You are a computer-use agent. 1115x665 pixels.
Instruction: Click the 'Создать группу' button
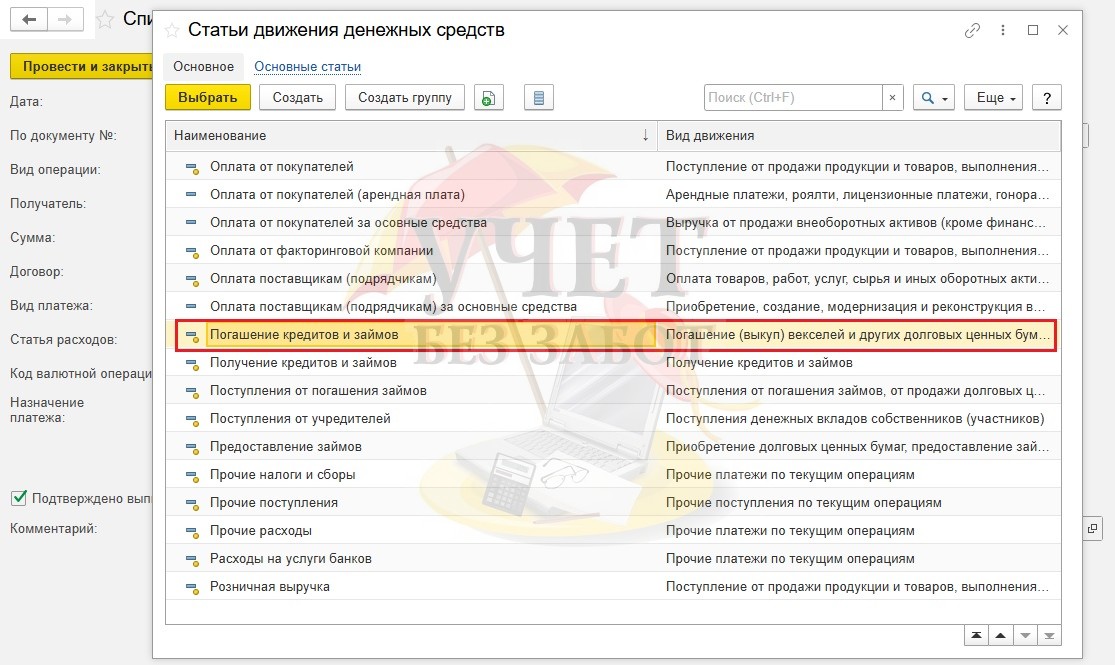404,98
